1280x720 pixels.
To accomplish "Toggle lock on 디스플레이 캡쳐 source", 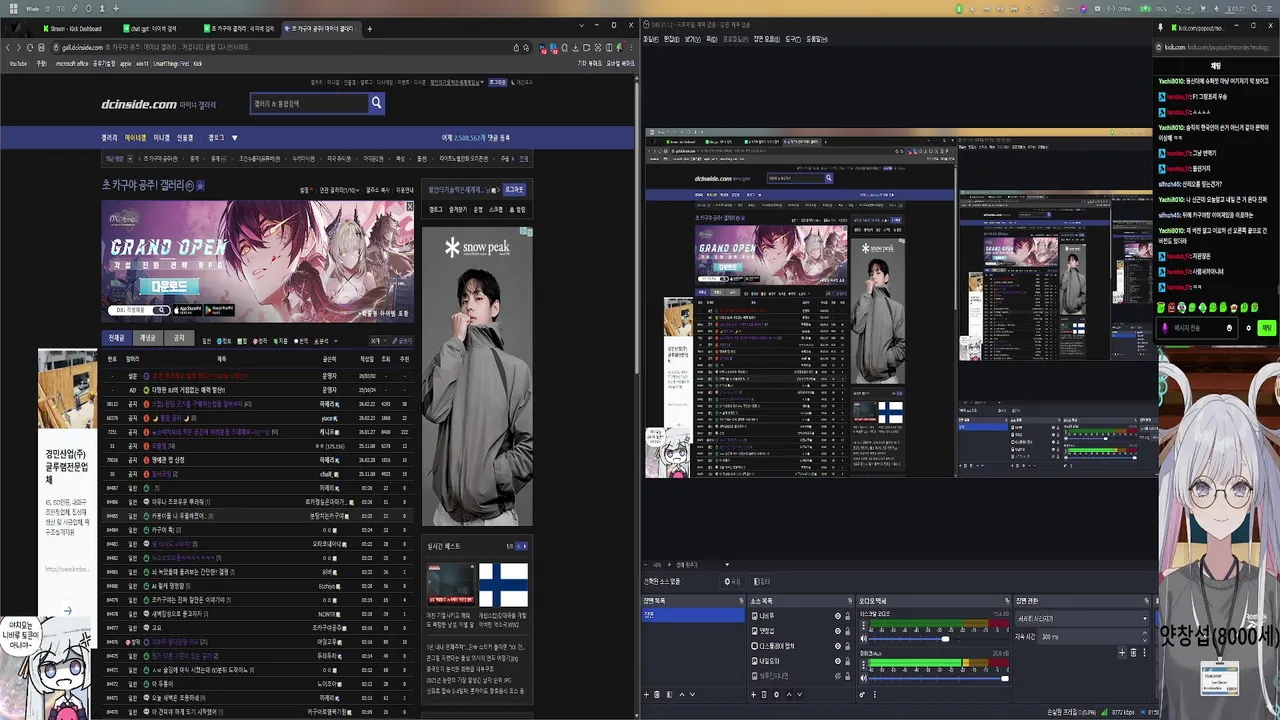I will tap(847, 646).
